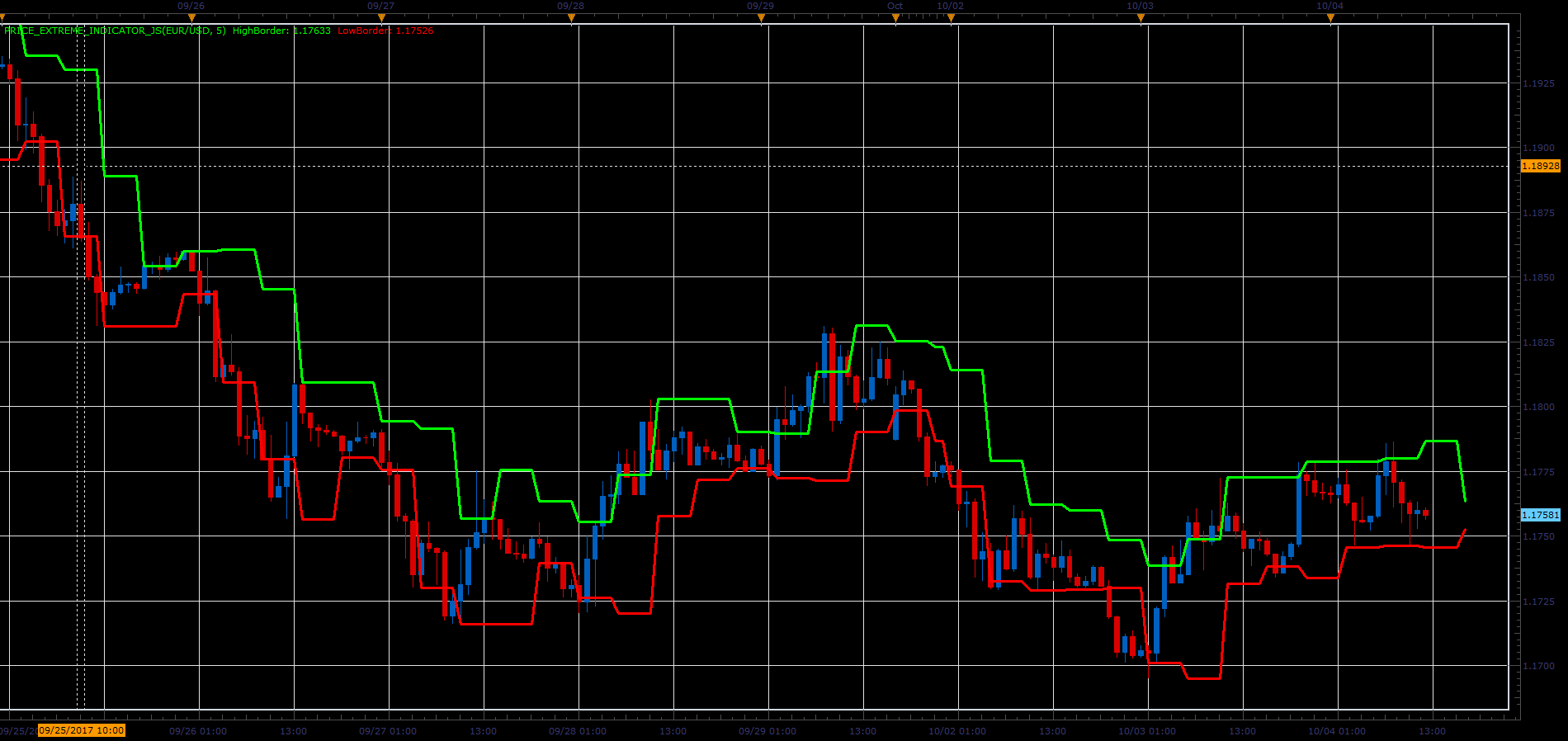Click the 10/04 01:00 time axis label
This screenshot has width=1568, height=741.
click(x=1337, y=731)
